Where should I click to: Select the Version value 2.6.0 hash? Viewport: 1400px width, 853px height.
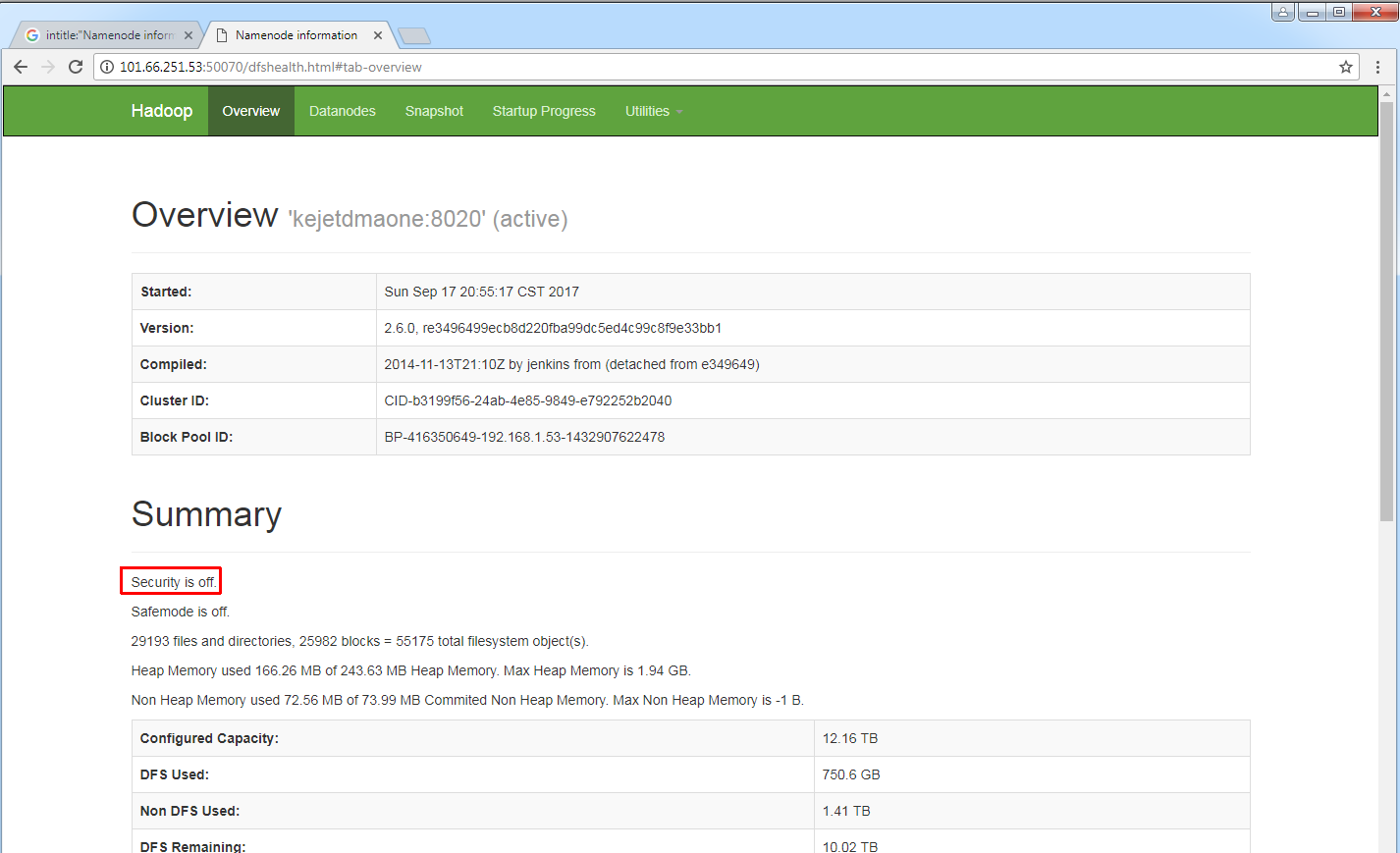(553, 328)
